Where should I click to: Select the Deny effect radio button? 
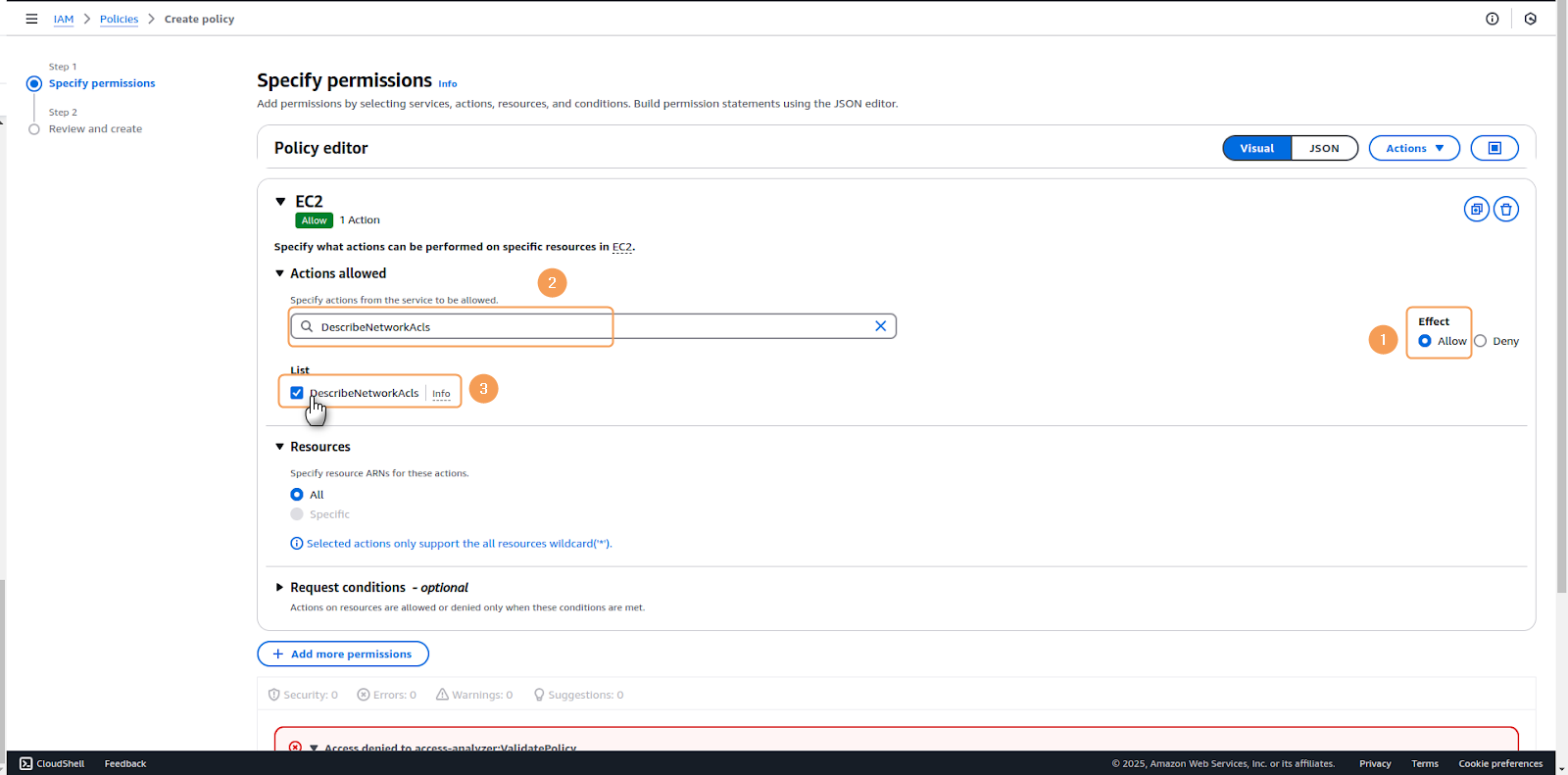(1481, 341)
